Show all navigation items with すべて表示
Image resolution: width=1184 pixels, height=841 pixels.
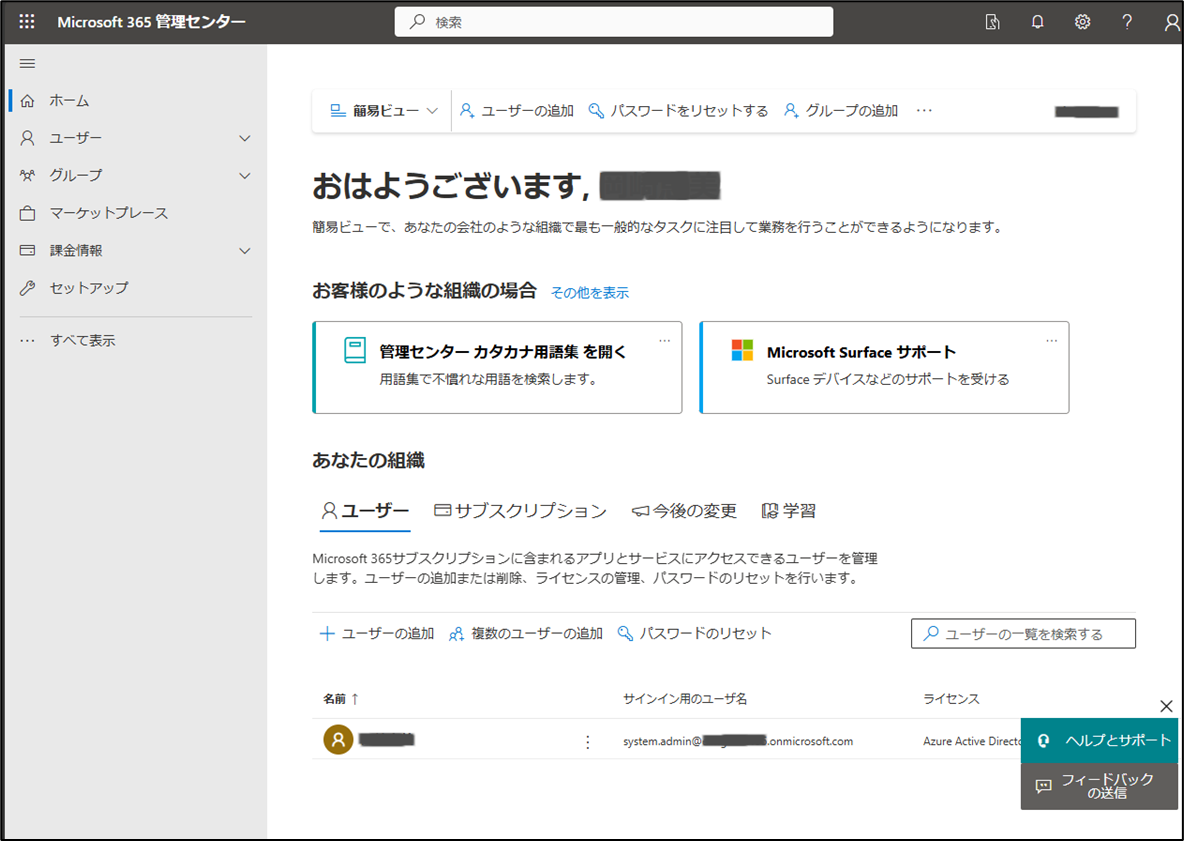[82, 340]
